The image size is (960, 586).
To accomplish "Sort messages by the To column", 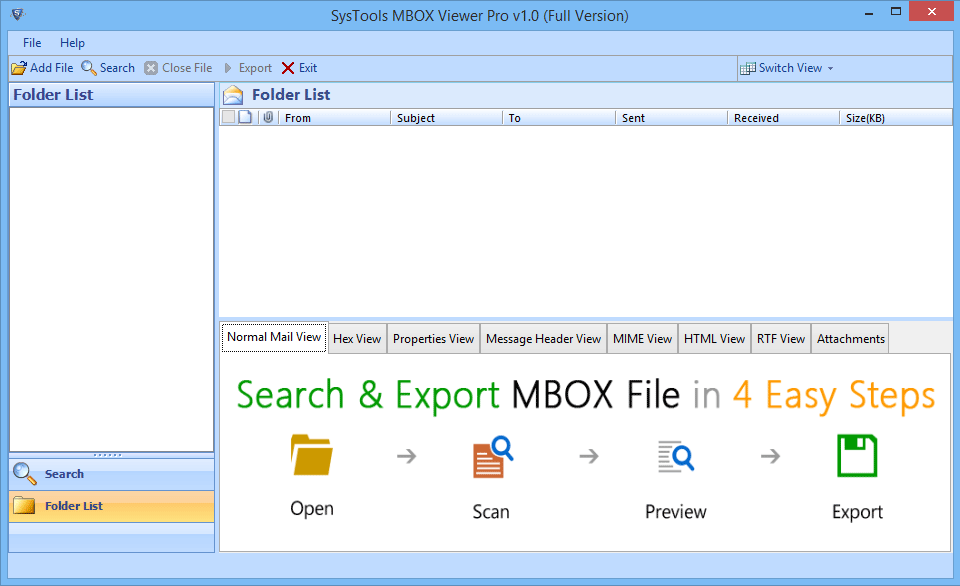I will (559, 118).
